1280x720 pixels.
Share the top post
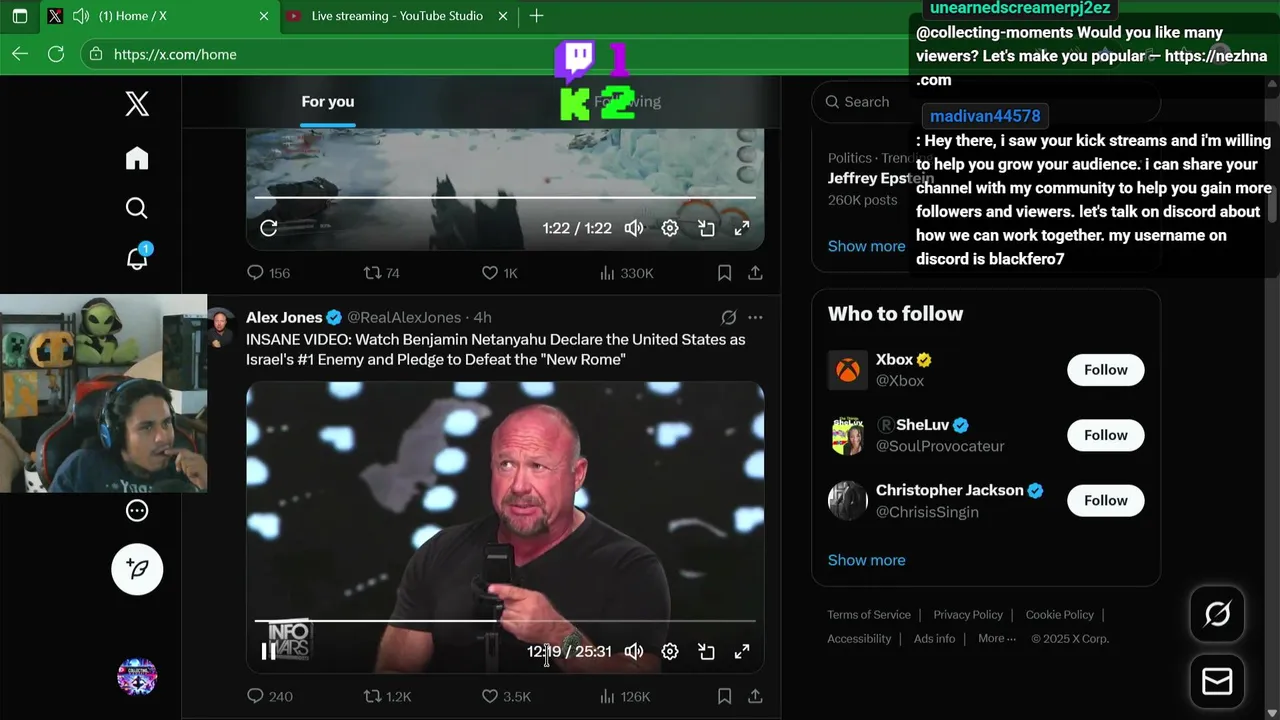pos(756,273)
